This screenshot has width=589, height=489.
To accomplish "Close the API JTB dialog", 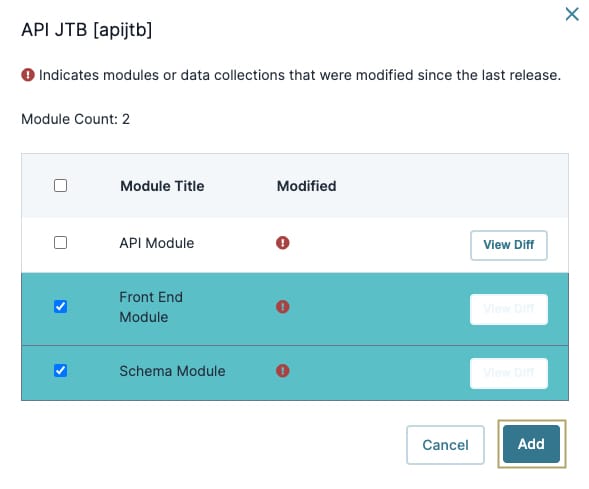I will coord(572,15).
